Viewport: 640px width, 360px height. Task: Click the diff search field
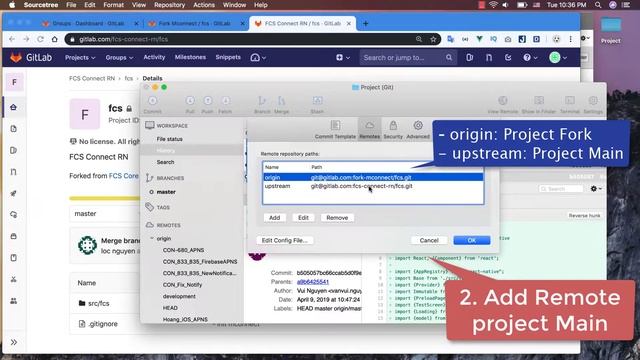(x=562, y=189)
